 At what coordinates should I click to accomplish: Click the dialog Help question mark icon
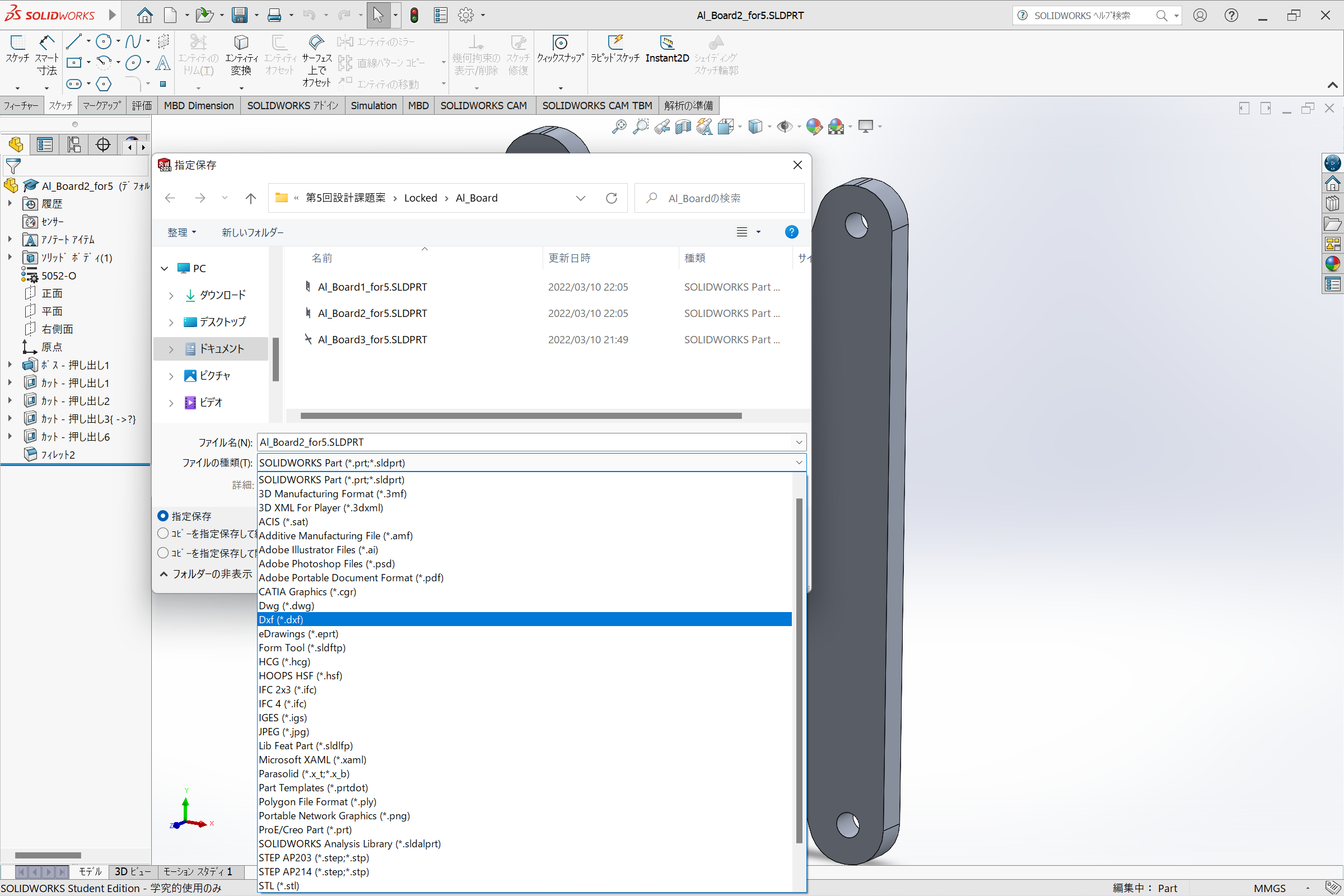coord(791,232)
